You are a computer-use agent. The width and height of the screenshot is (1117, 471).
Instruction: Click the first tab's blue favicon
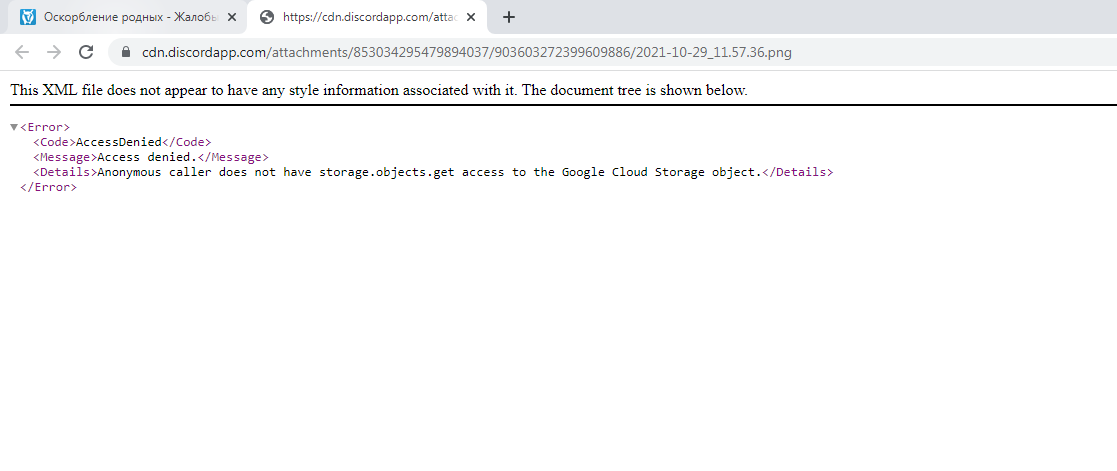[27, 17]
